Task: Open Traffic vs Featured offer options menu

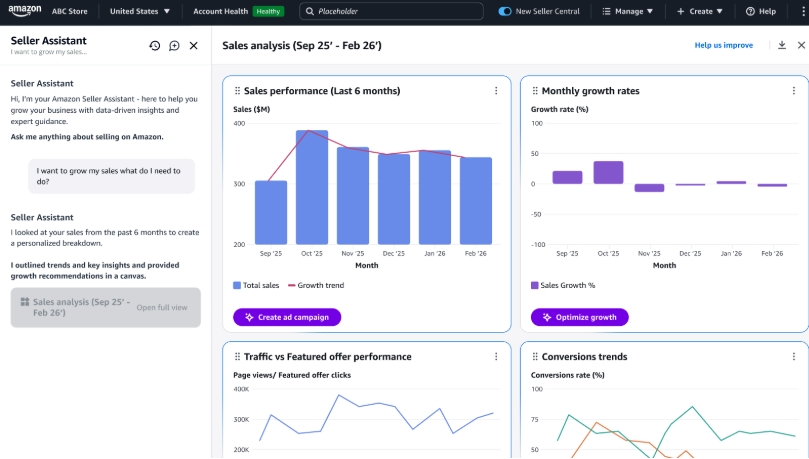Action: coord(496,357)
